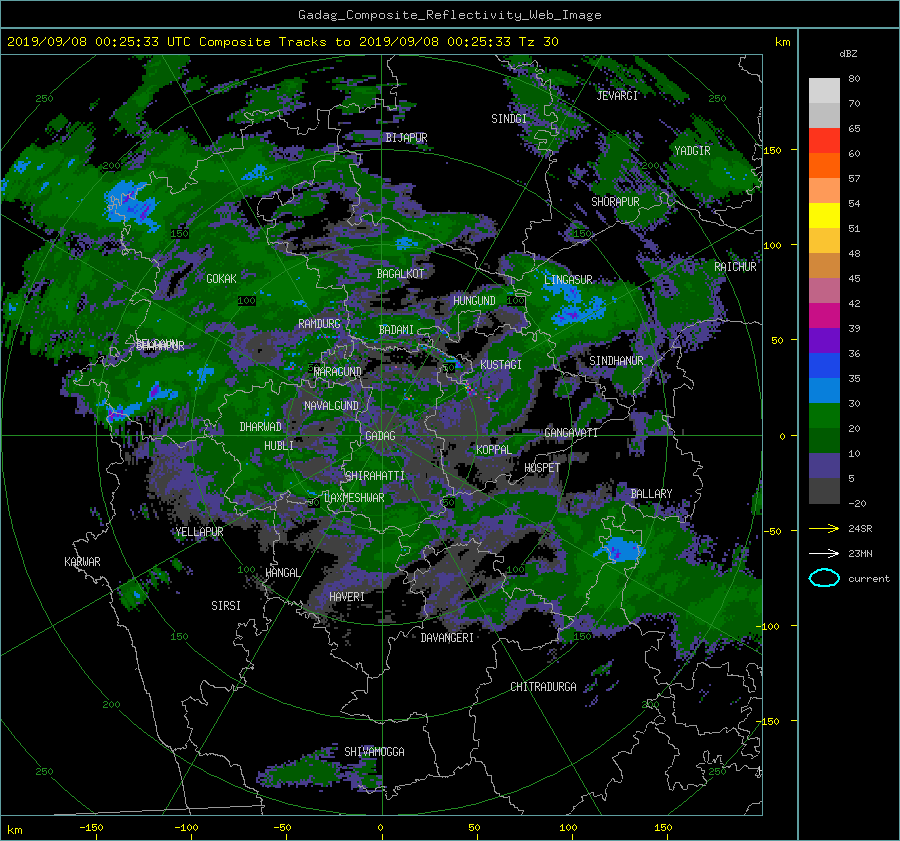This screenshot has width=900, height=841.
Task: Click the BAGALKOT city label
Action: [400, 274]
